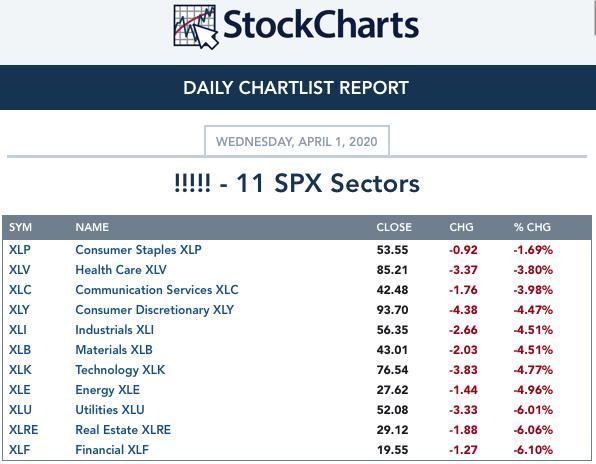
Task: Click the XLC ticker symbol
Action: point(20,290)
